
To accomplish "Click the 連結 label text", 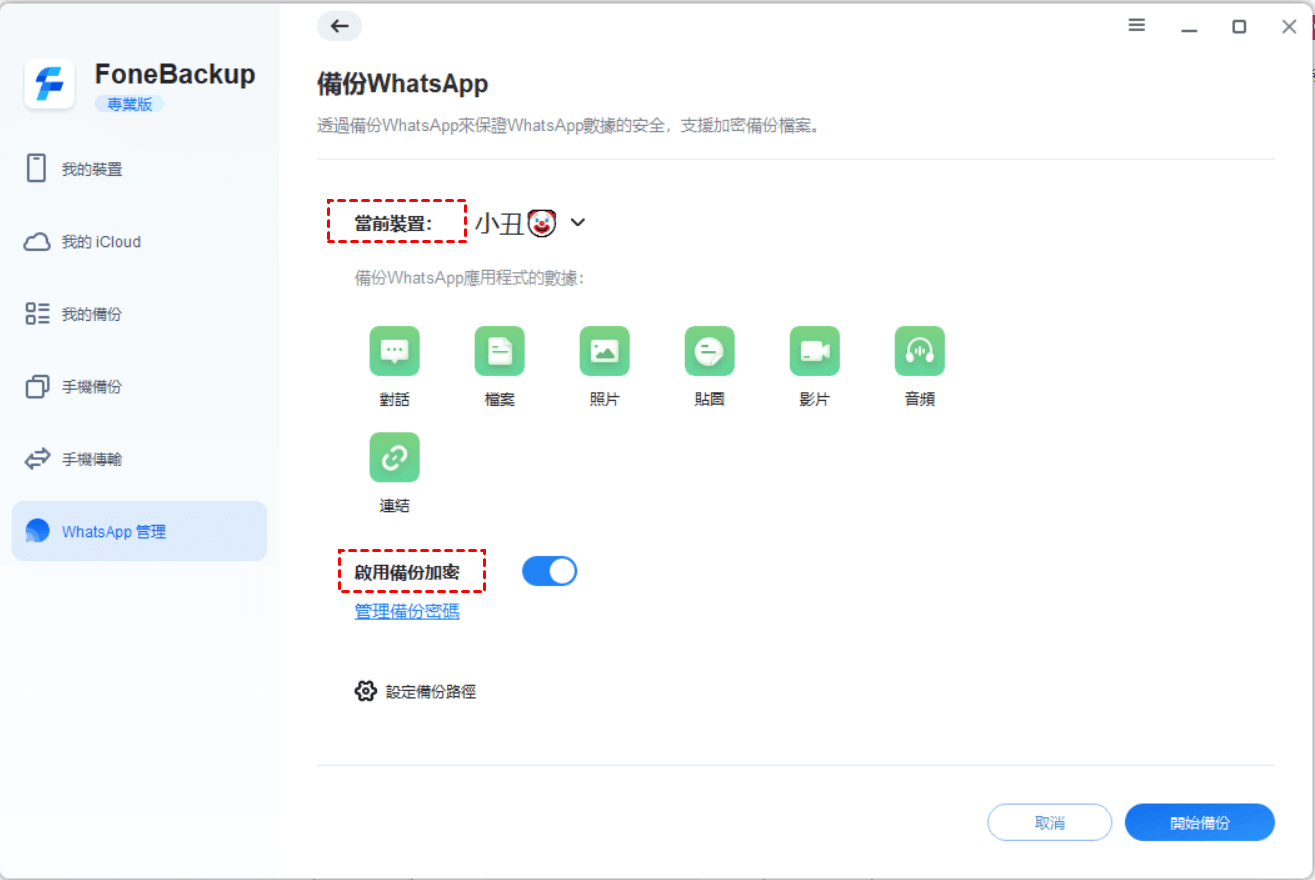I will pyautogui.click(x=395, y=505).
